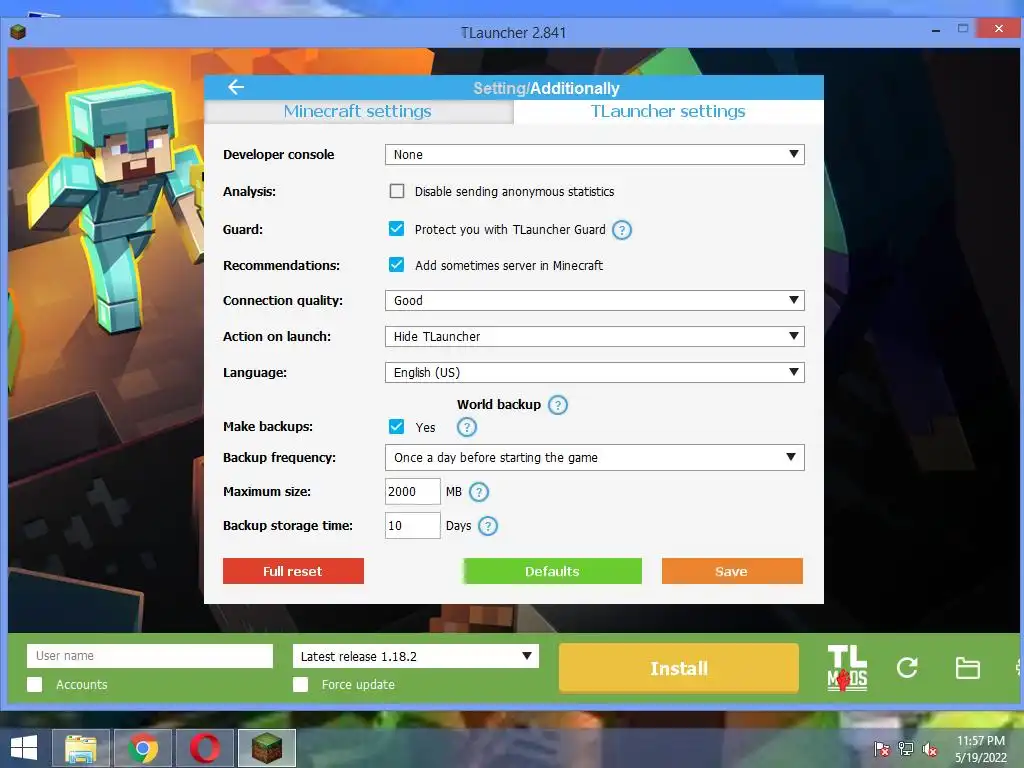Uncheck the Make backups Yes checkbox

(x=396, y=426)
